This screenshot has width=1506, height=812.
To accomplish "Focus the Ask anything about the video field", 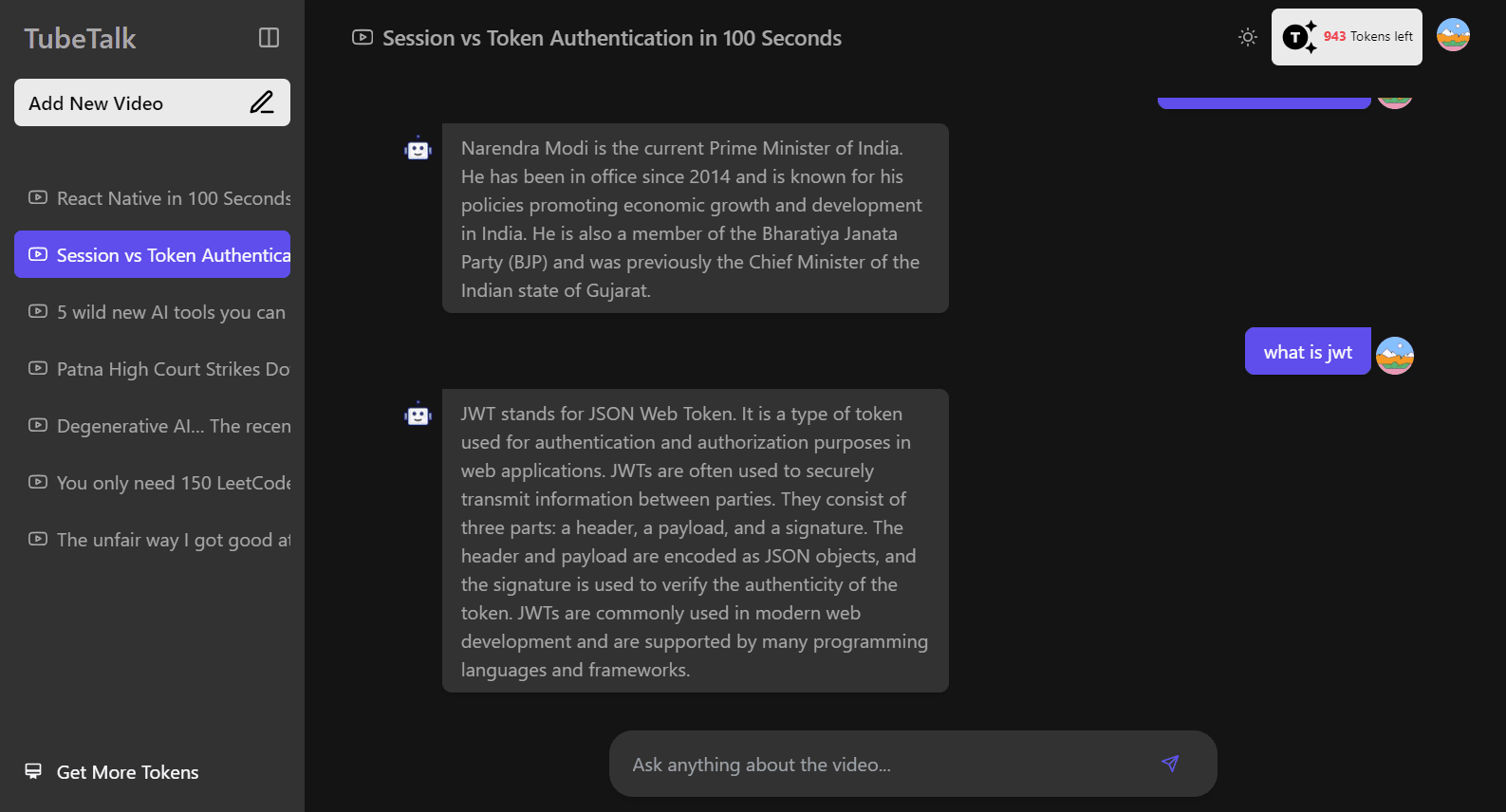I will point(883,765).
